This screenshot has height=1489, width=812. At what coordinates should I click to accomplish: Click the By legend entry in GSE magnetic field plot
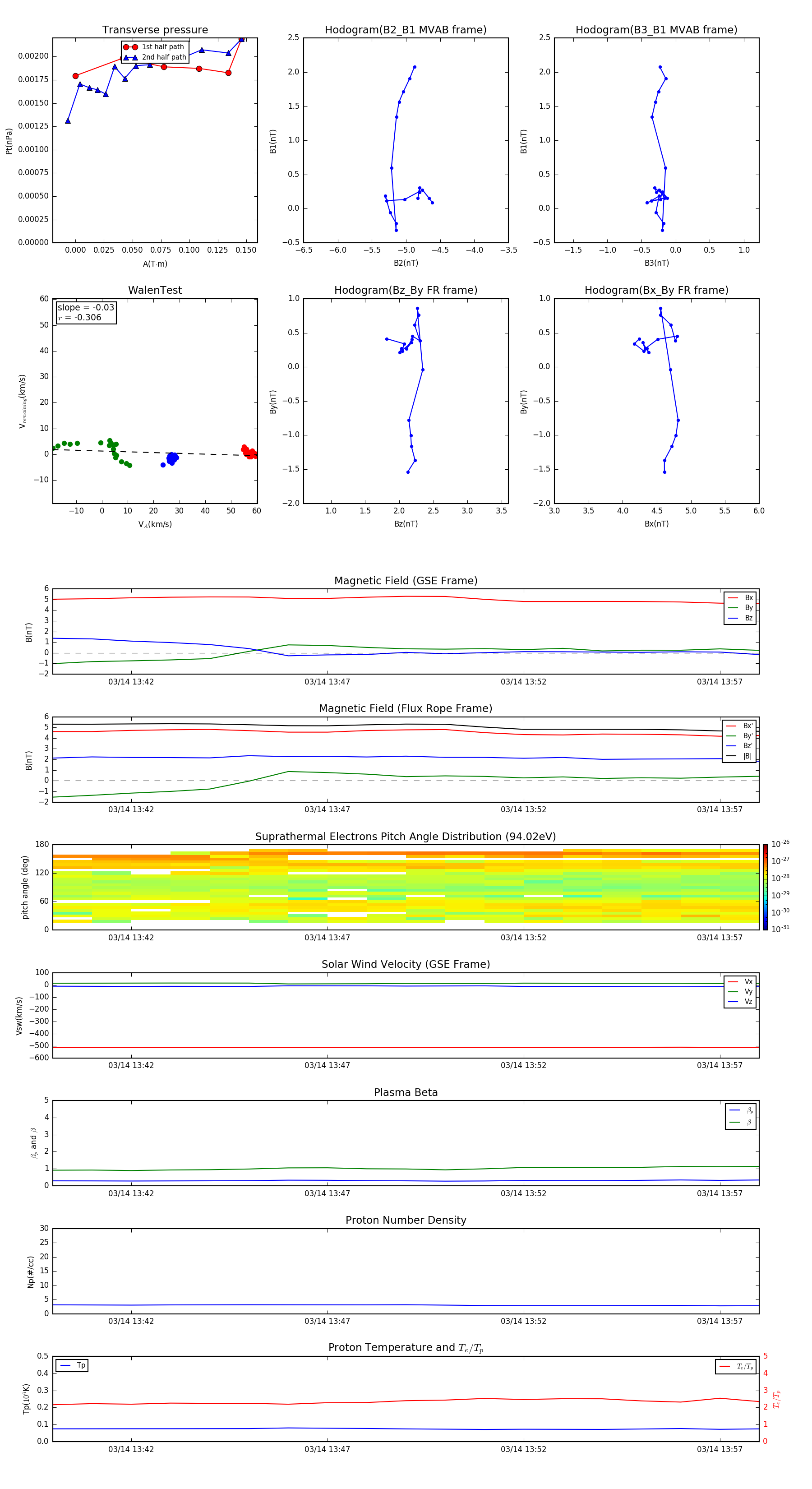click(x=740, y=607)
